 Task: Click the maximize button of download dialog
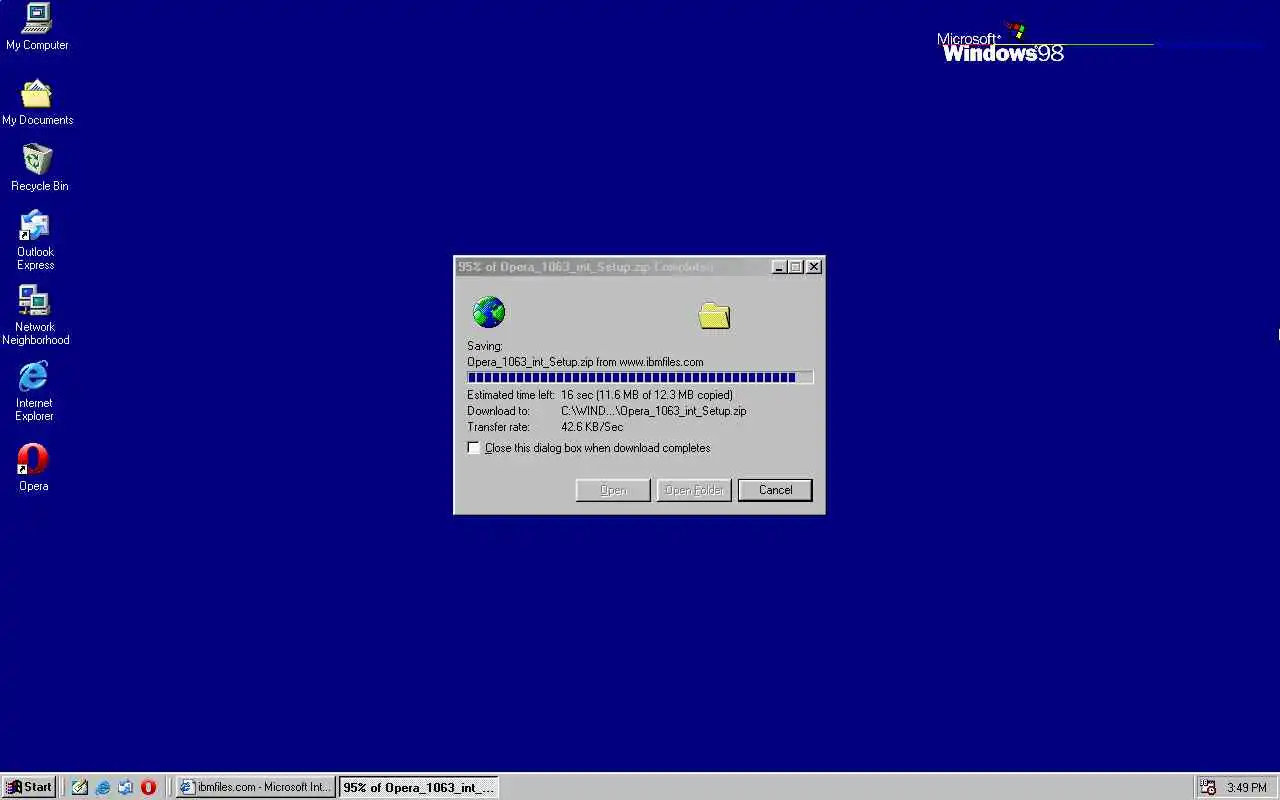coord(796,267)
